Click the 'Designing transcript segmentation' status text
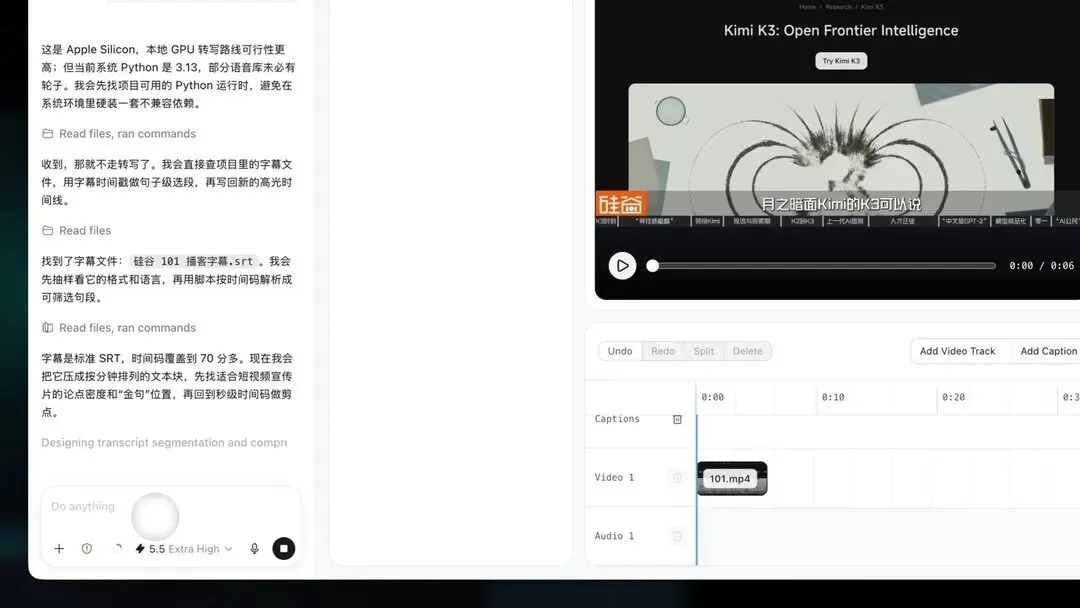 (x=164, y=443)
